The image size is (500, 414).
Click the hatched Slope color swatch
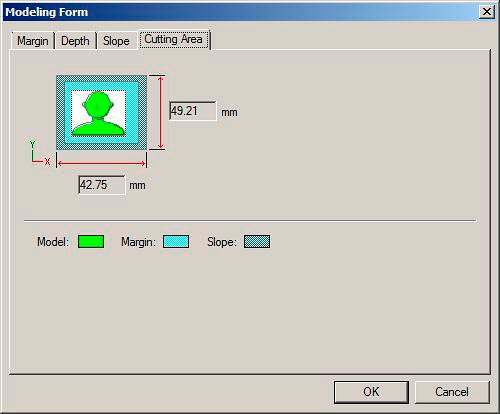(257, 242)
